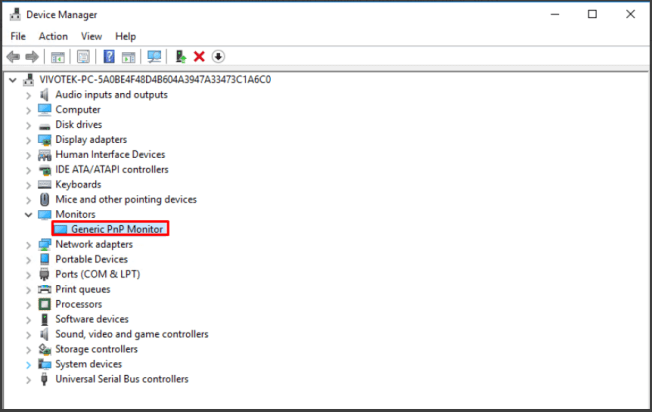The width and height of the screenshot is (652, 412).
Task: Click Scan for hardware changes icon
Action: point(154,57)
